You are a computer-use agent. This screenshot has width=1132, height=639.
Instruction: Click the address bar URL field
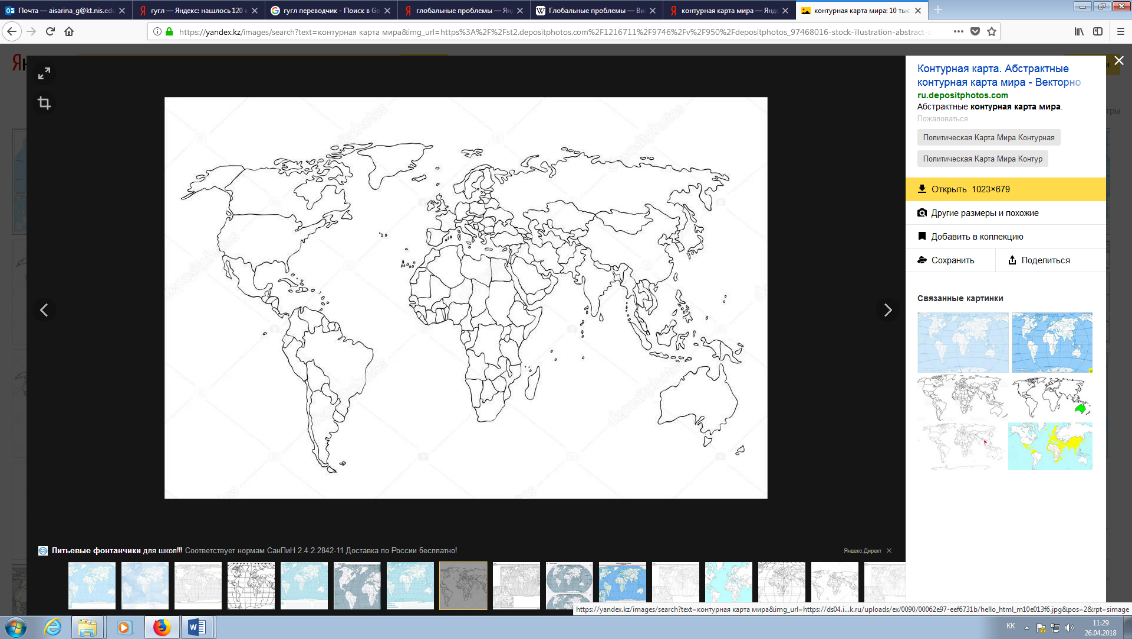click(x=556, y=31)
